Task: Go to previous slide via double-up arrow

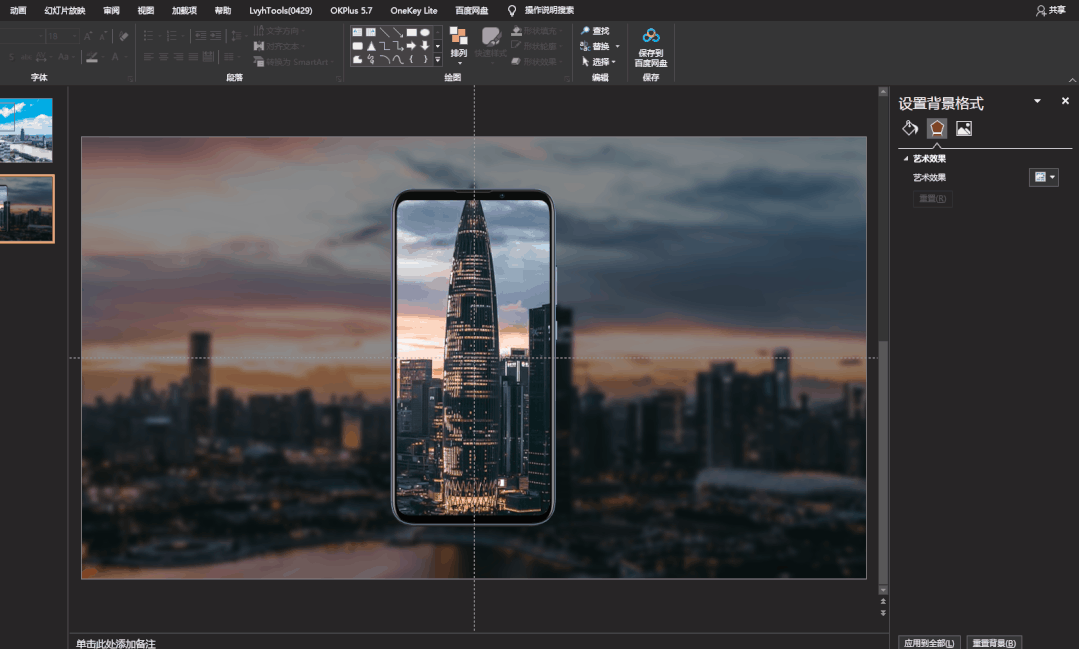Action: click(x=883, y=602)
